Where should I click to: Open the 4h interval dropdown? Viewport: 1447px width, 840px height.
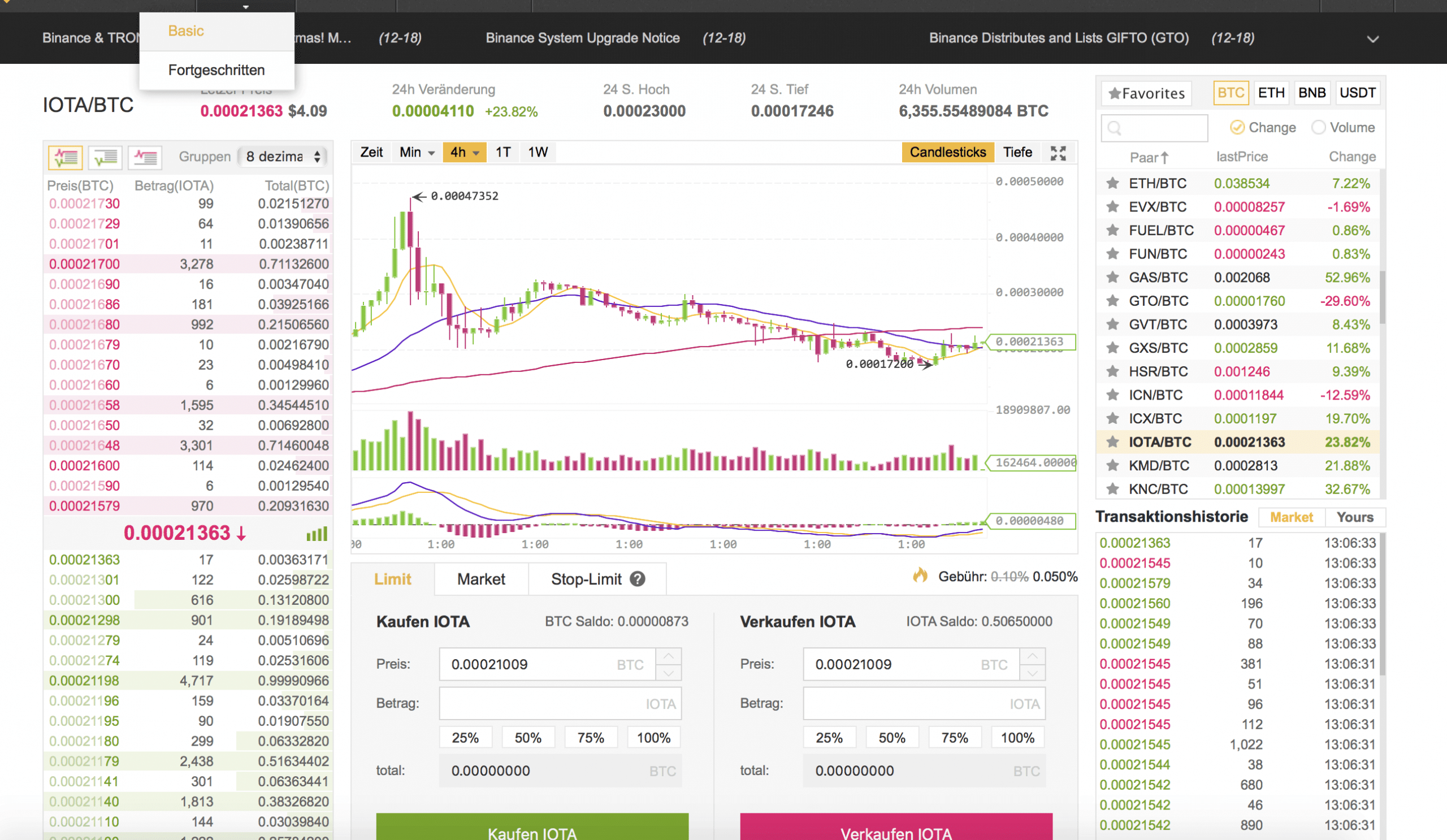tap(465, 152)
